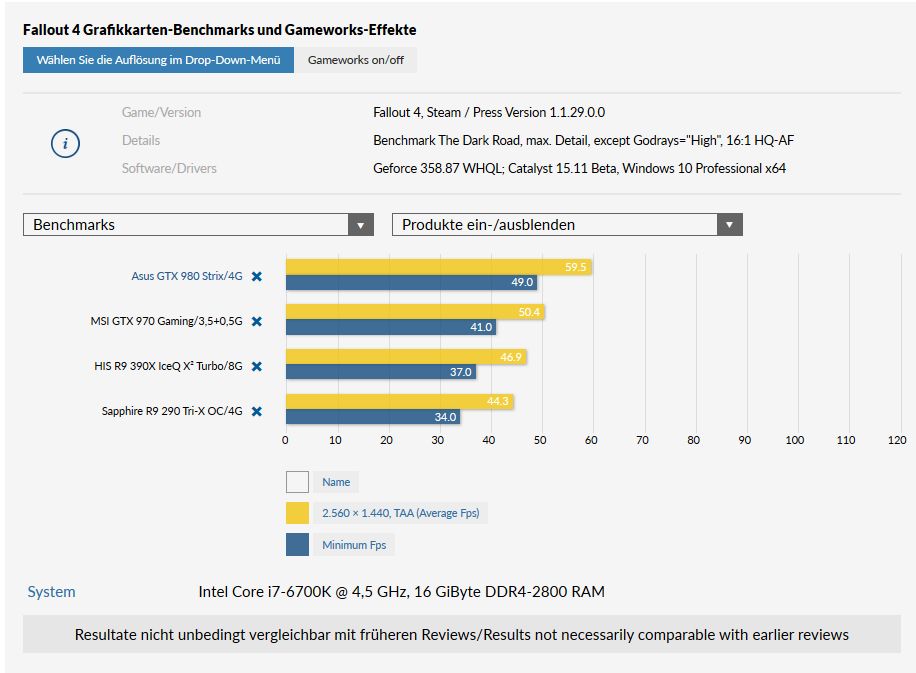Switch to the Gameworks on/off tab
Viewport: 916px width, 673px height.
click(x=356, y=60)
